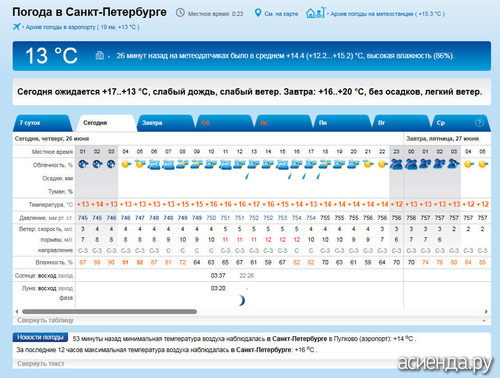The height and width of the screenshot is (378, 500).
Task: Click the airplane icon for airport archive
Action: [x=16, y=27]
